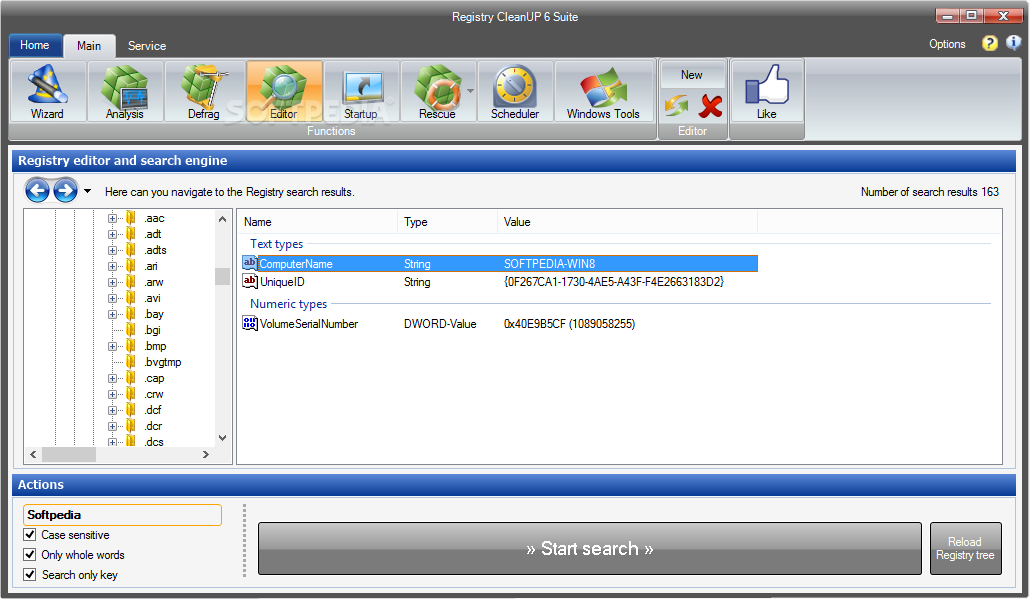Open the Options menu

pos(947,44)
